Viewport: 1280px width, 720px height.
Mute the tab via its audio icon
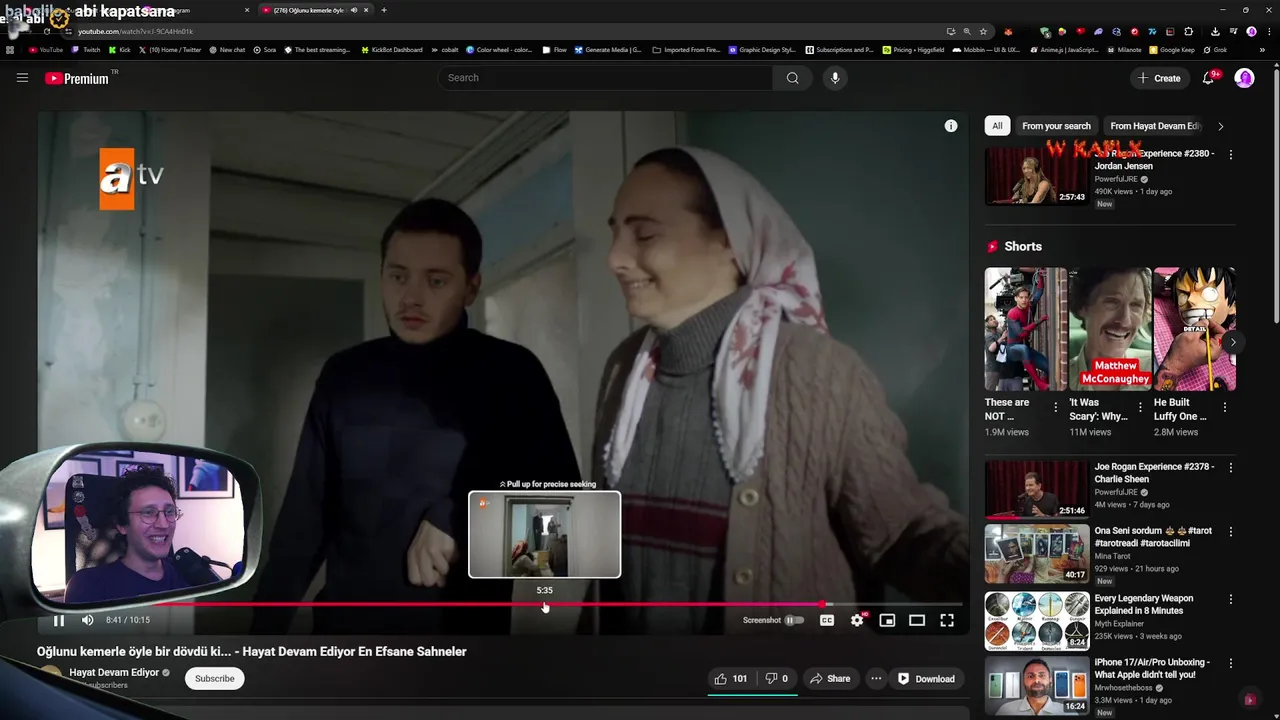[x=354, y=10]
